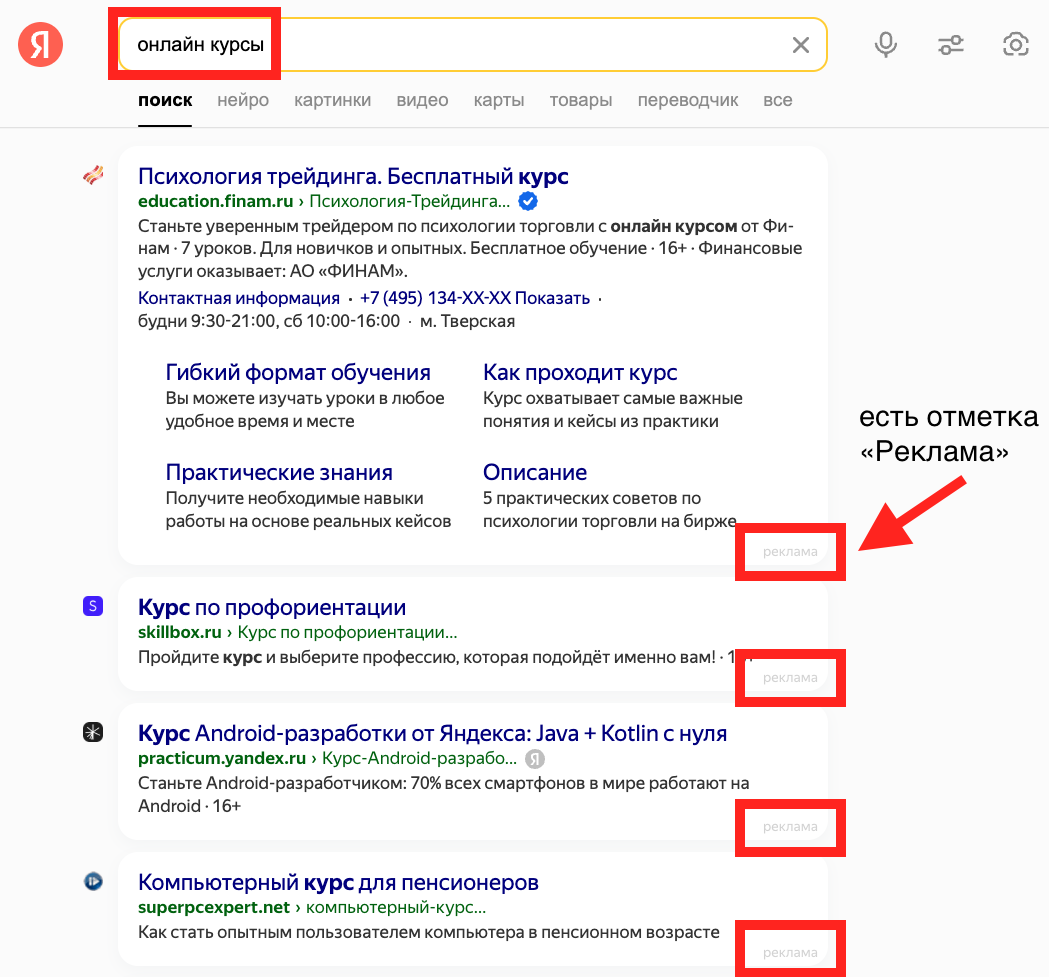Image resolution: width=1049 pixels, height=977 pixels.
Task: Clear the search query with the X icon
Action: click(801, 45)
